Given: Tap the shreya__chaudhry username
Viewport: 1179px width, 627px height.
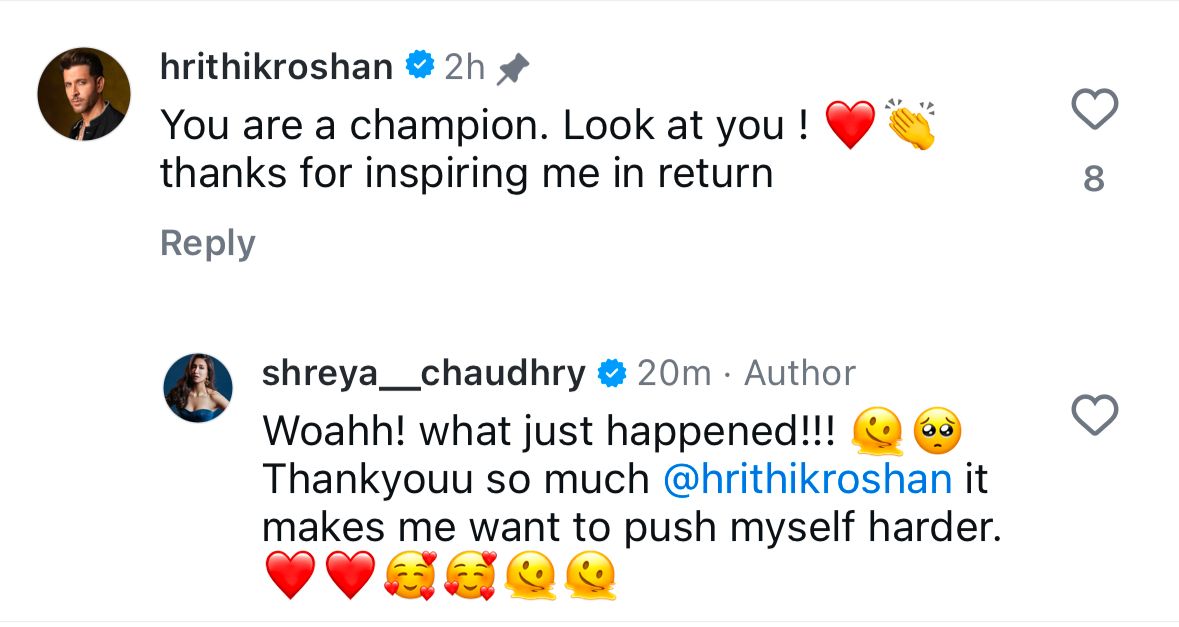Looking at the screenshot, I should (423, 374).
